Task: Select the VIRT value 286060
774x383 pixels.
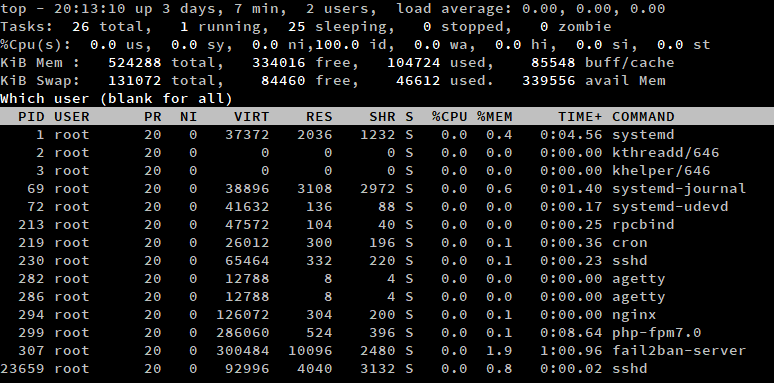Action: pyautogui.click(x=243, y=333)
